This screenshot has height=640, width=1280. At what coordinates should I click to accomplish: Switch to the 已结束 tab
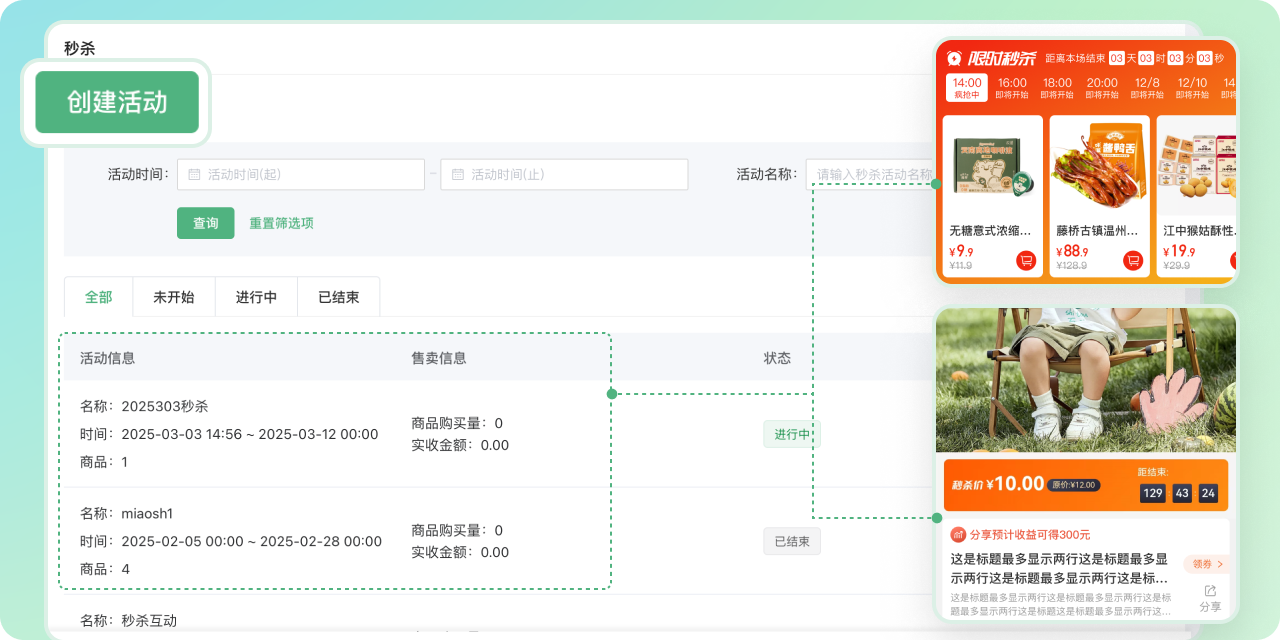click(339, 297)
